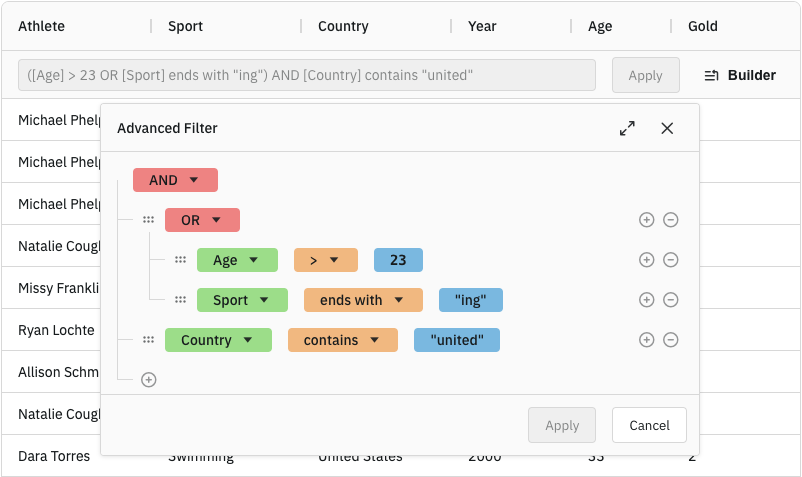Remove the OR group row

(671, 220)
